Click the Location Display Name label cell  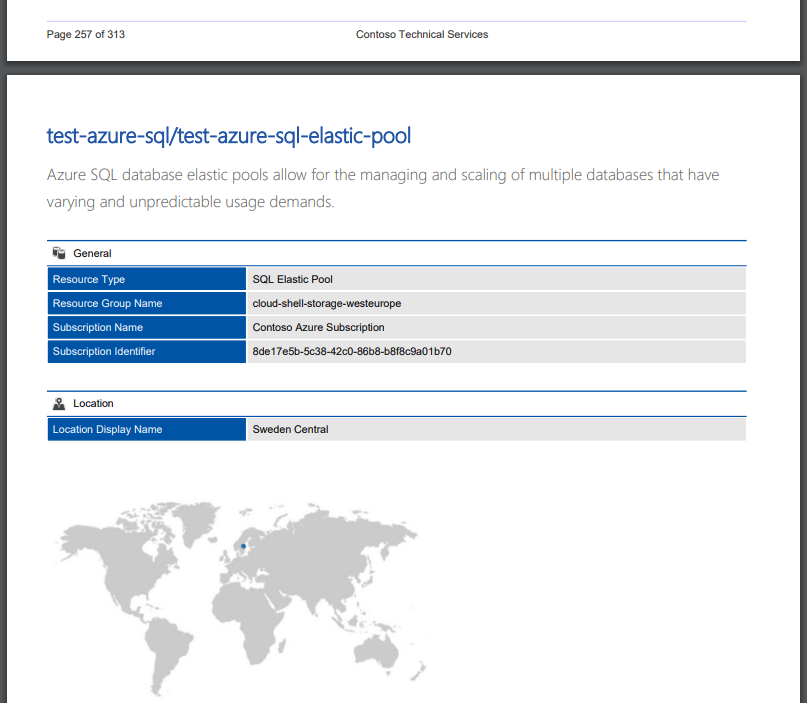point(147,429)
